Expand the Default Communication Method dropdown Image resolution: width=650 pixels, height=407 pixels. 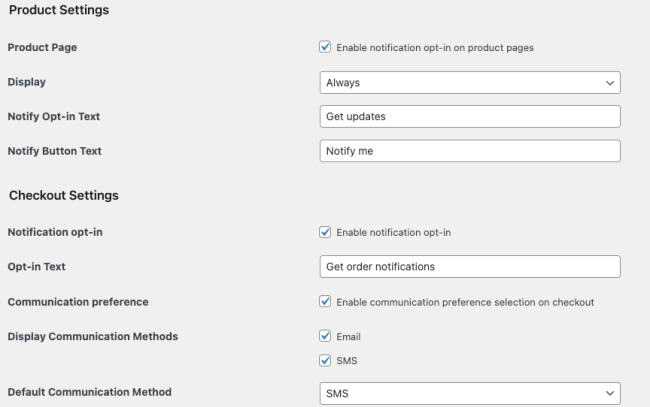pyautogui.click(x=469, y=394)
